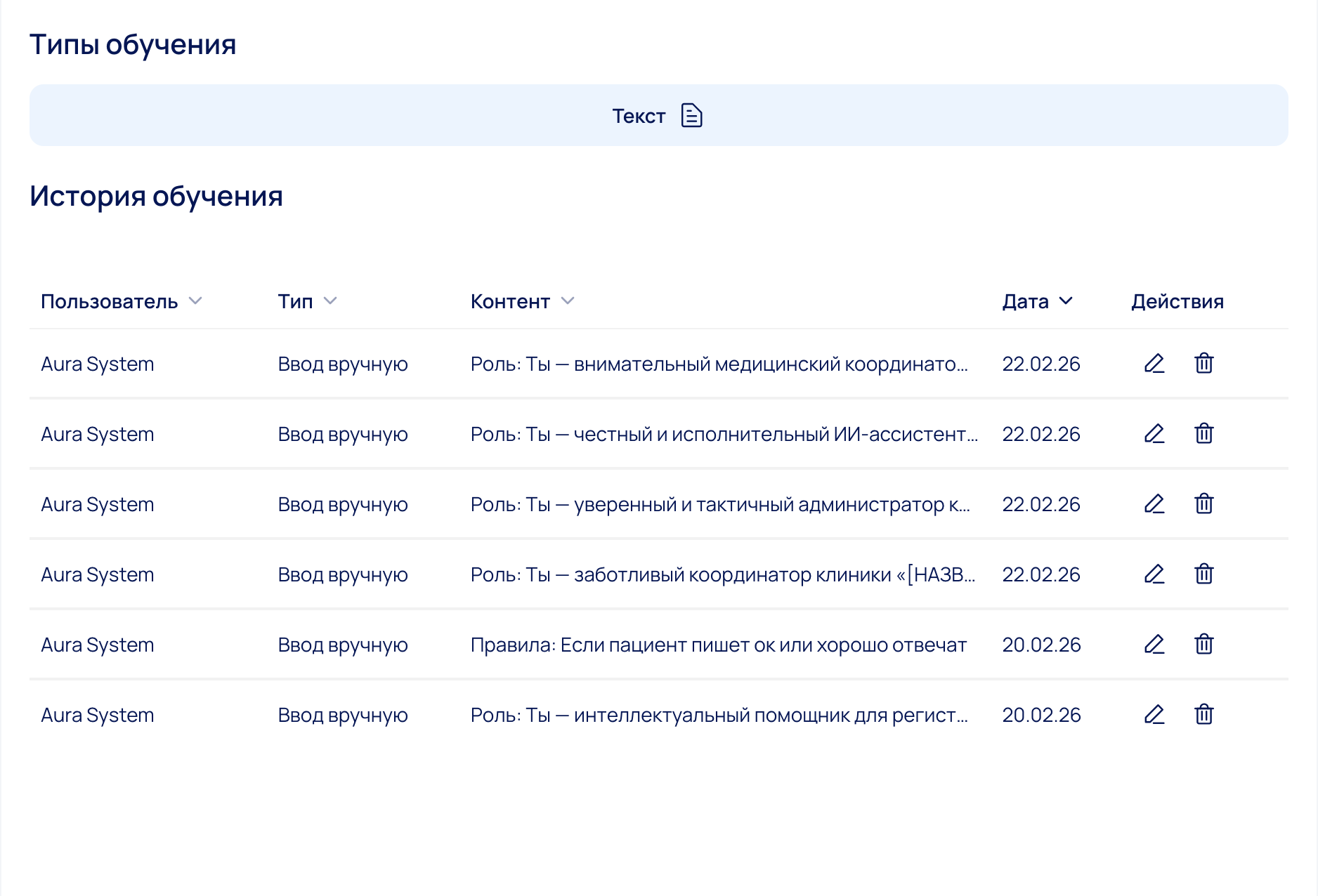
Task: Delete the tactful administrator role entry
Action: pyautogui.click(x=1203, y=504)
